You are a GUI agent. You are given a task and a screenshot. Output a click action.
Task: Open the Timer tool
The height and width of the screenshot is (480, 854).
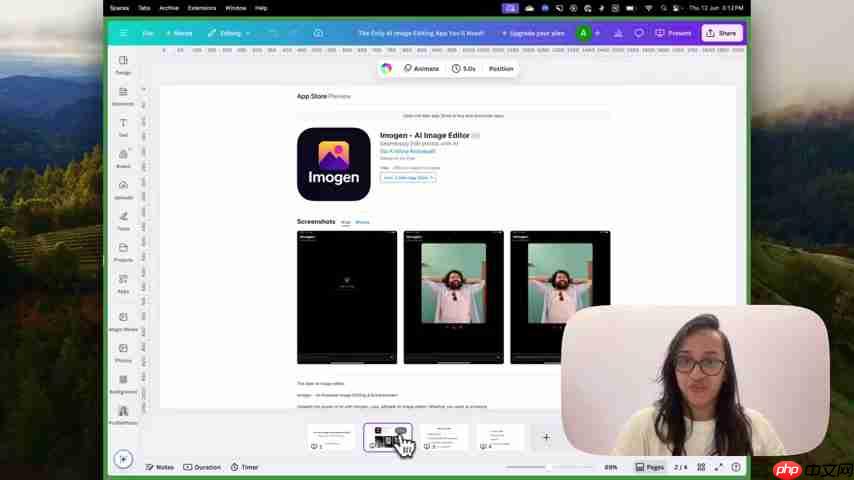(244, 467)
